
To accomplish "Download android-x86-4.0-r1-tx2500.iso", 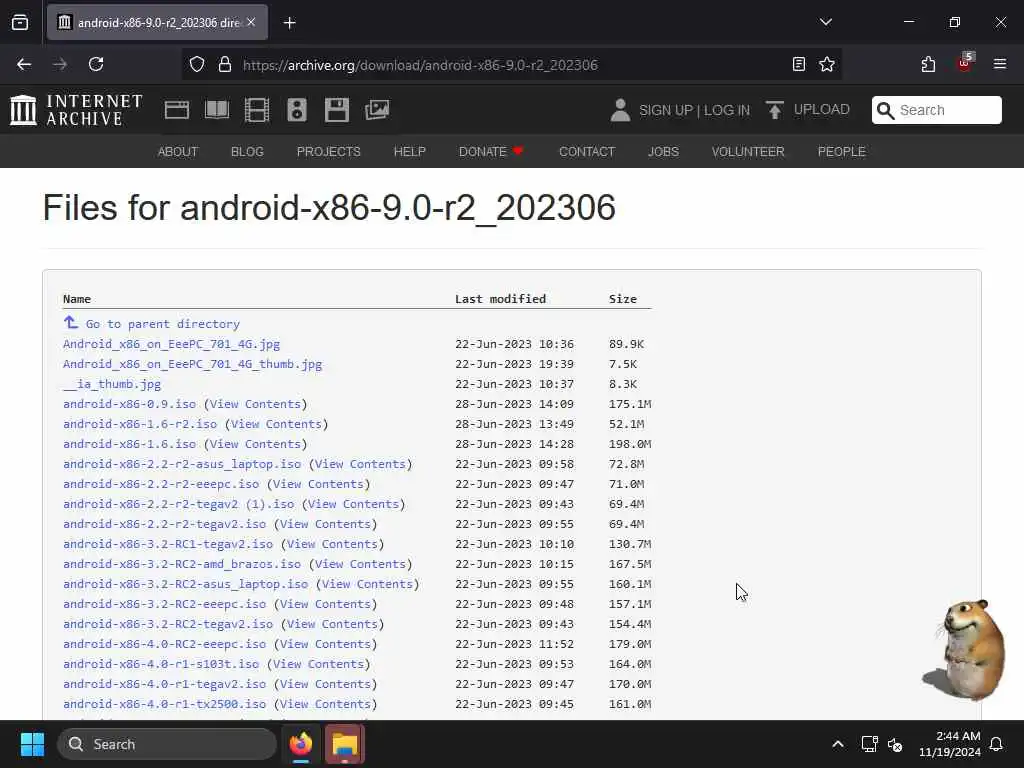I will [x=165, y=704].
